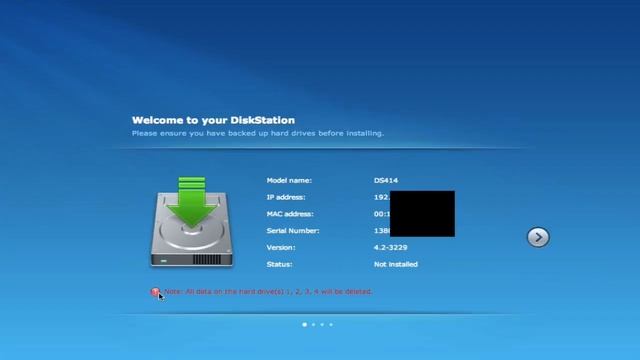Click the next arrow button

click(x=538, y=237)
